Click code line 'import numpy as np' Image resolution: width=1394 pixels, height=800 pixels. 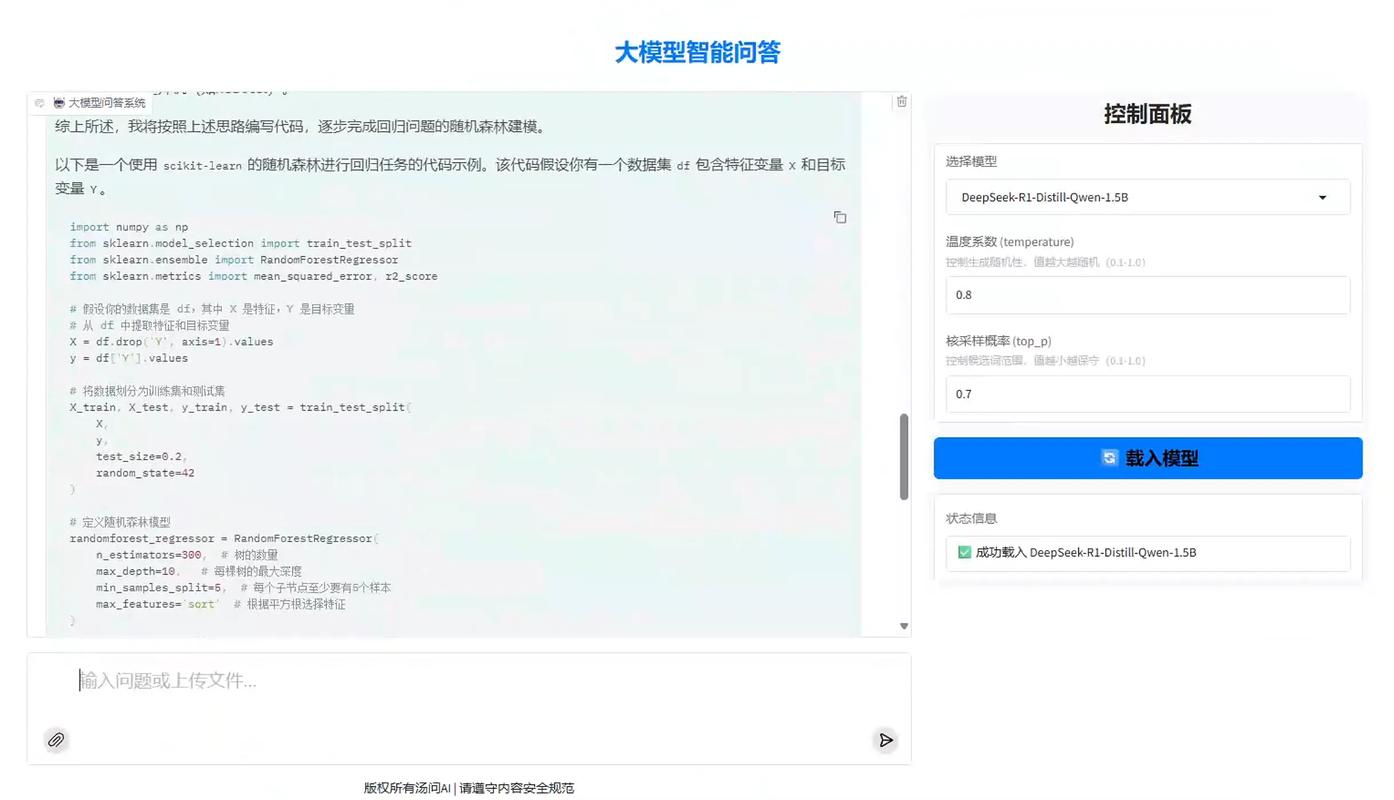tap(129, 227)
